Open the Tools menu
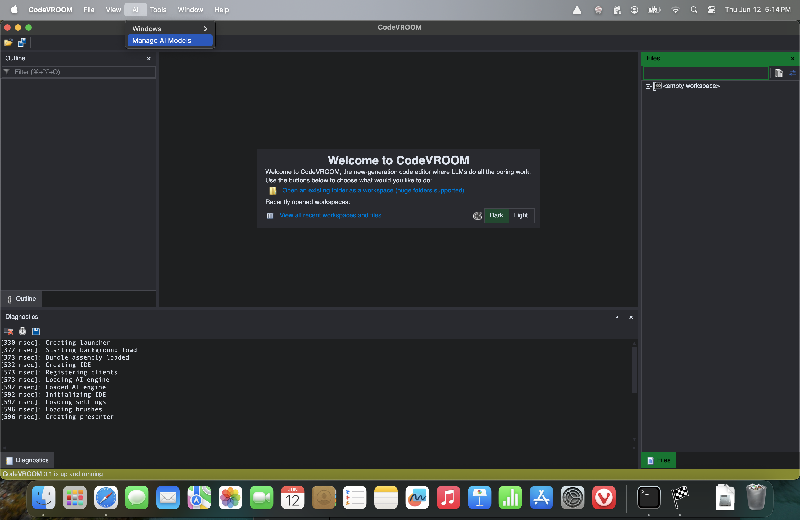The width and height of the screenshot is (800, 520). pos(158,9)
